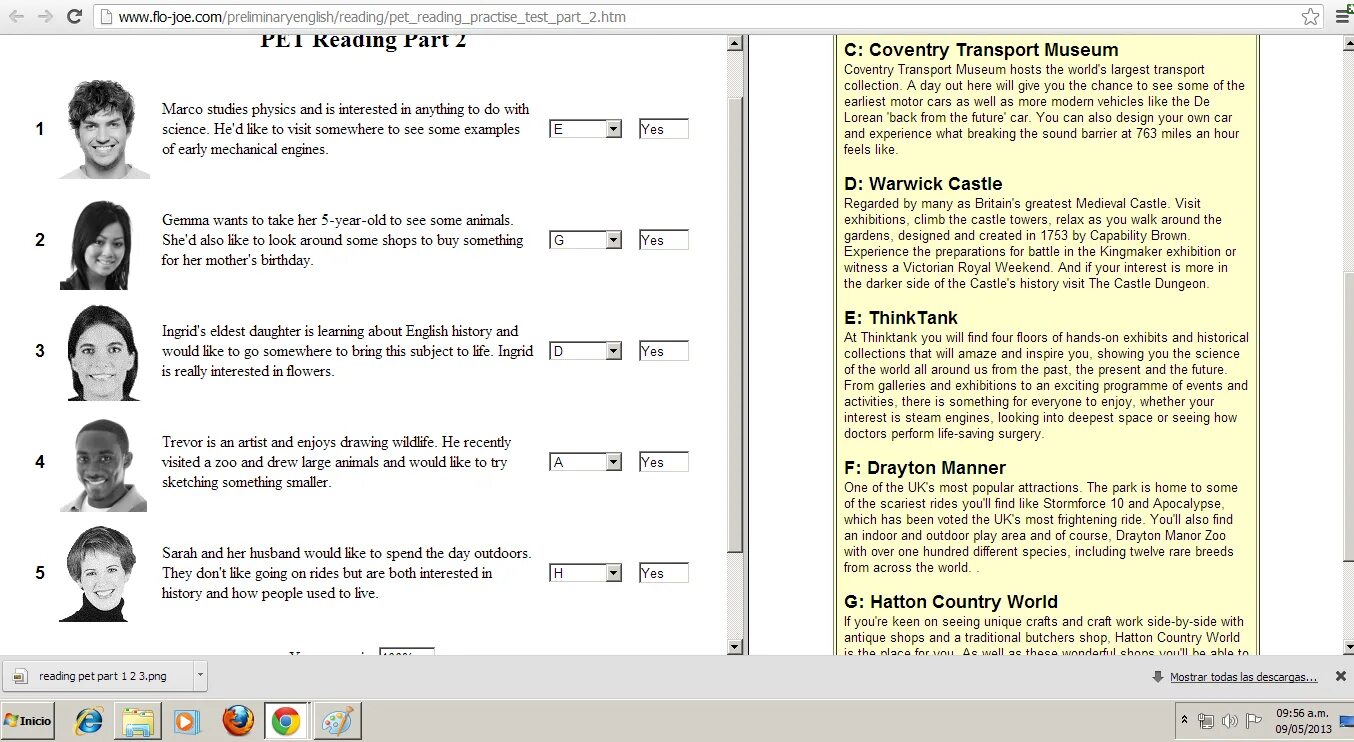Click the page icon in the address bar
Viewport: 1354px width, 742px height.
coord(106,17)
